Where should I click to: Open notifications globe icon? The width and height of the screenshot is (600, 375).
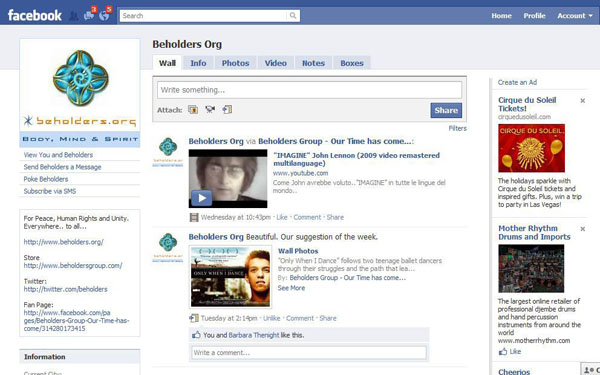pos(104,15)
